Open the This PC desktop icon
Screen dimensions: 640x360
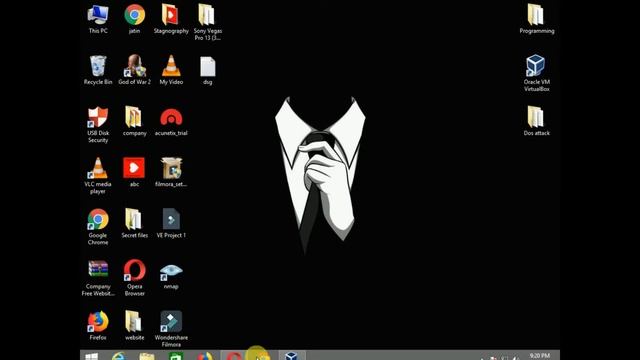tap(98, 19)
